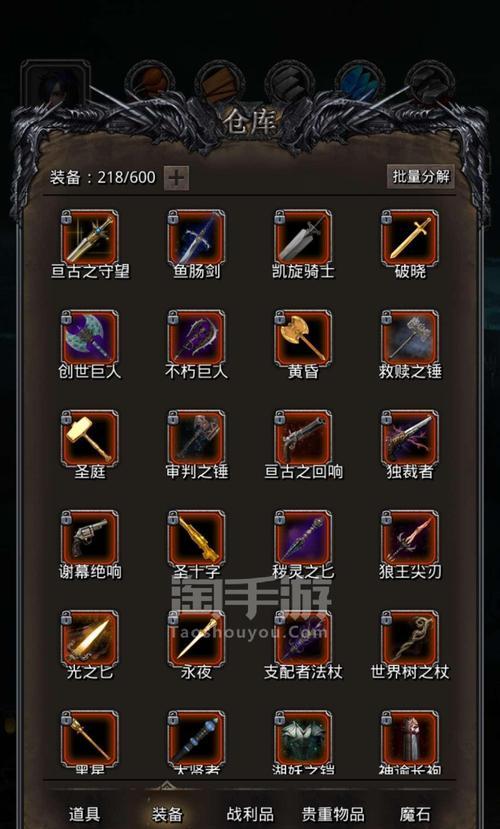This screenshot has height=829, width=500.
Task: Expand the bottom panel up arrow
Action: point(167,784)
